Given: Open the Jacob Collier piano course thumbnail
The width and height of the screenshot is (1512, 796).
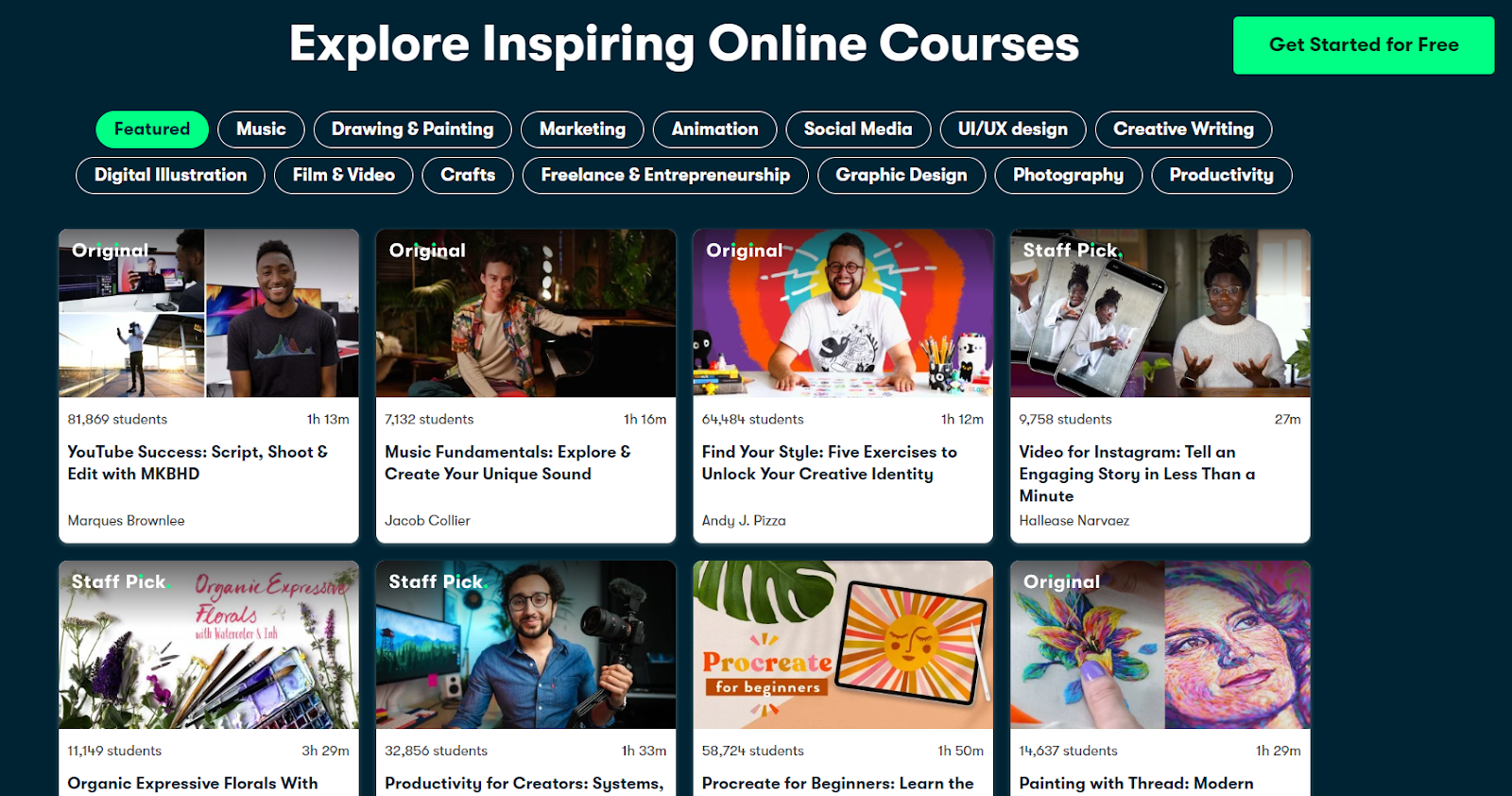Looking at the screenshot, I should pos(526,313).
